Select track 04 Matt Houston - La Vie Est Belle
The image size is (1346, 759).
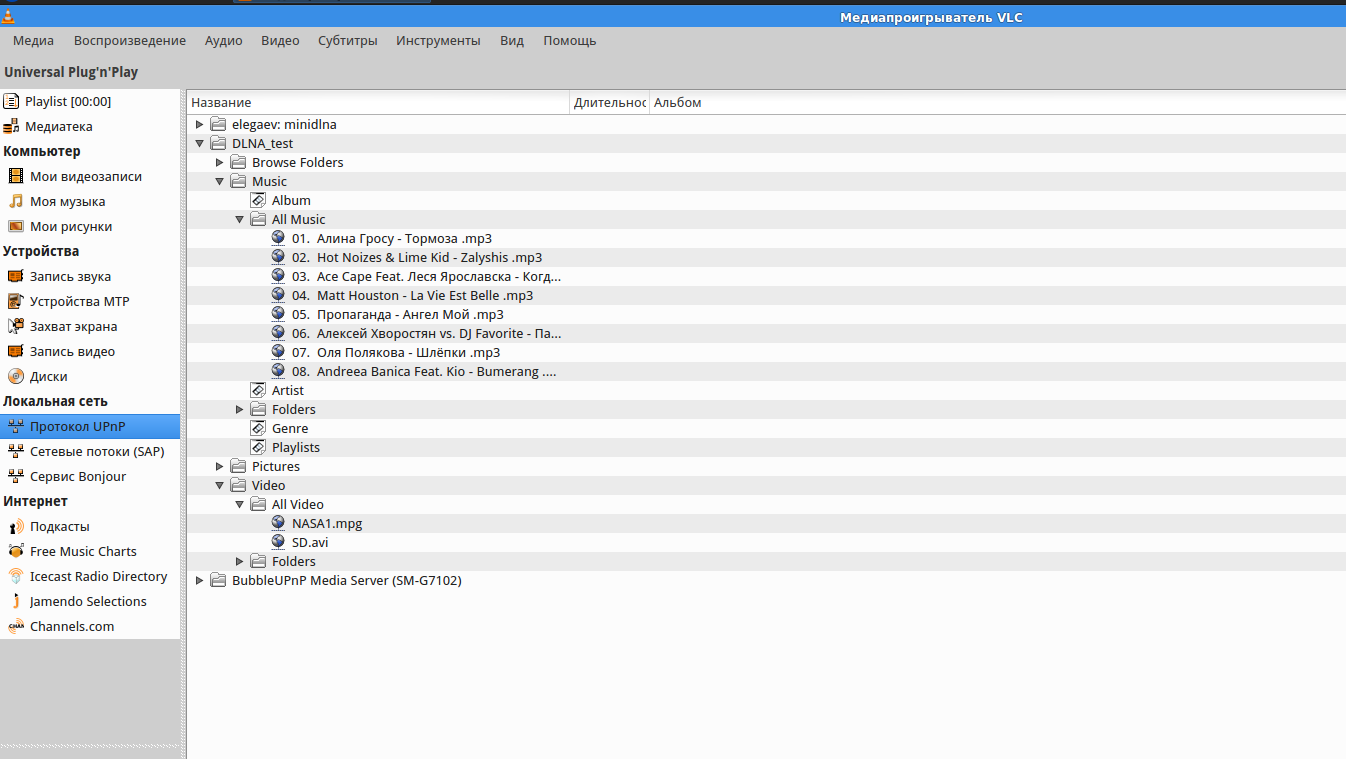coord(413,295)
